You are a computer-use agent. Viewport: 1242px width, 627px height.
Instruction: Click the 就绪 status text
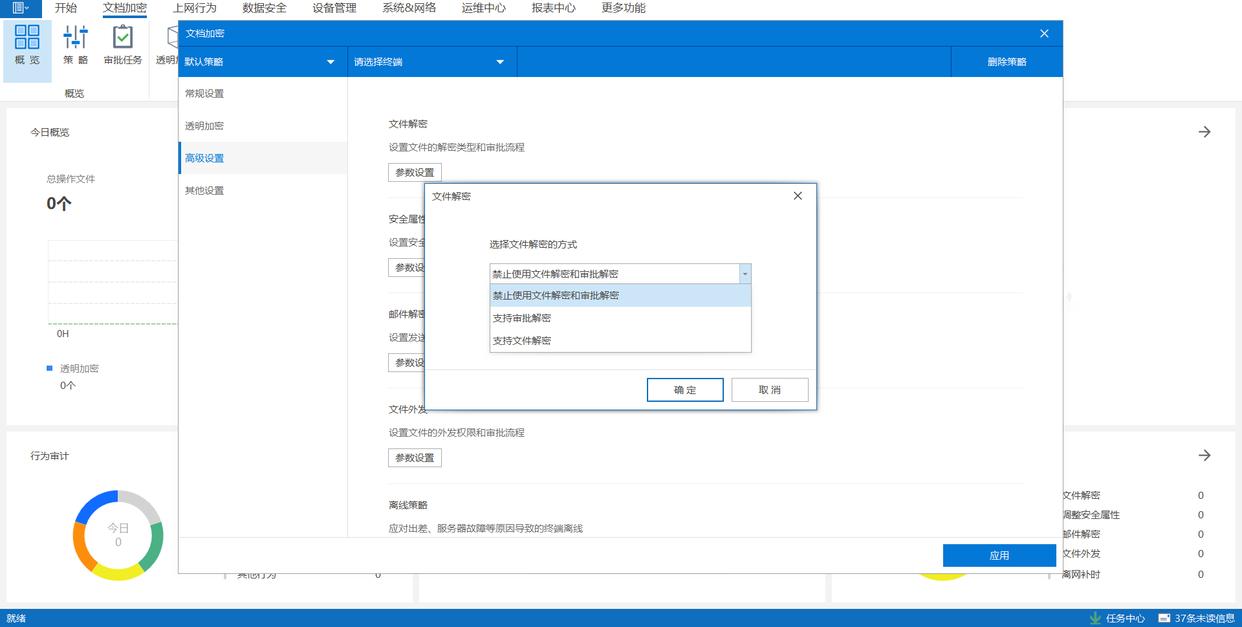pyautogui.click(x=16, y=618)
